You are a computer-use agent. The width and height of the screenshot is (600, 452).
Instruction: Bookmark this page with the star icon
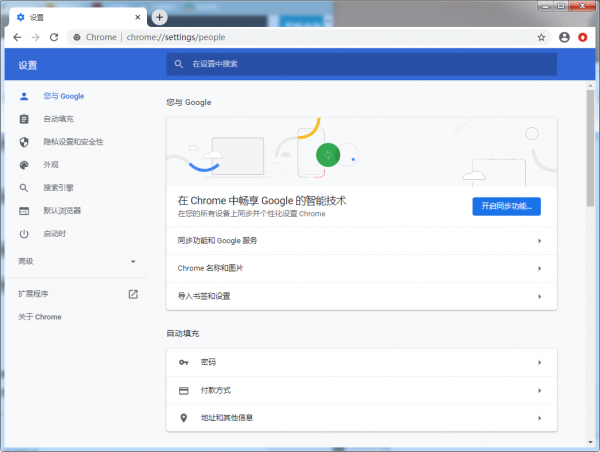pyautogui.click(x=541, y=37)
